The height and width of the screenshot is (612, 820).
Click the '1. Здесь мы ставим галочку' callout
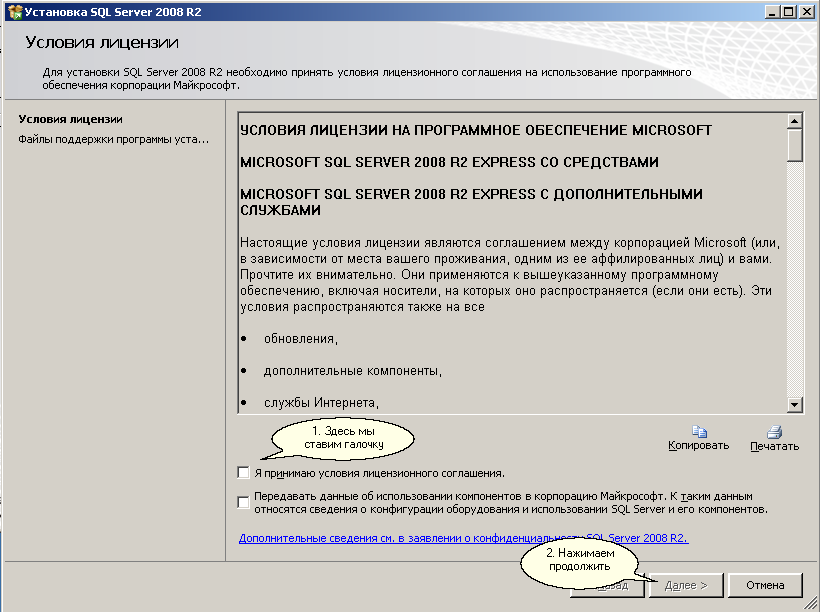tap(345, 439)
